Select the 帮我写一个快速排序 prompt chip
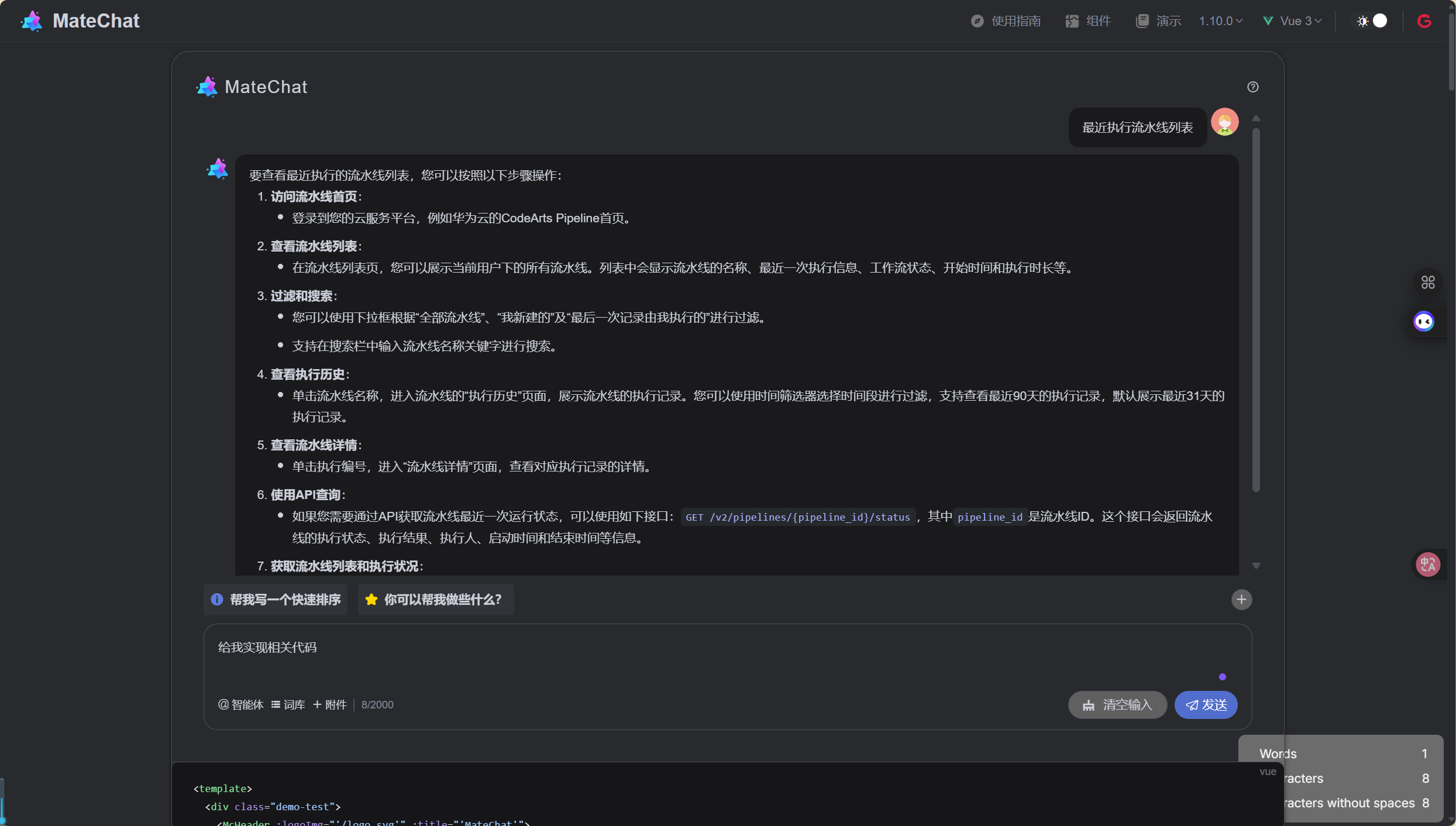 (x=276, y=600)
